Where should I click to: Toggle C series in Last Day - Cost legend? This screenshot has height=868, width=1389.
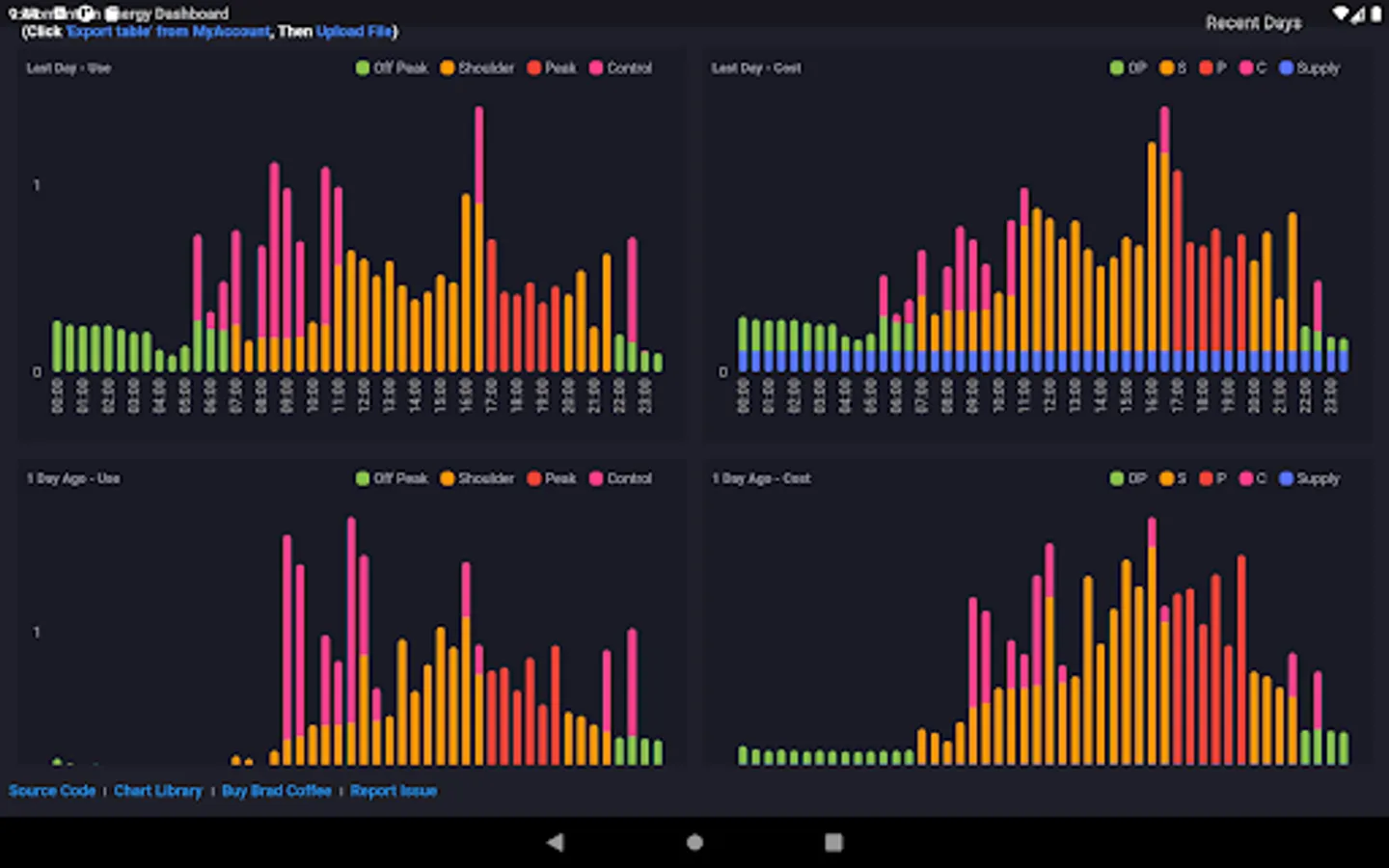point(1252,68)
